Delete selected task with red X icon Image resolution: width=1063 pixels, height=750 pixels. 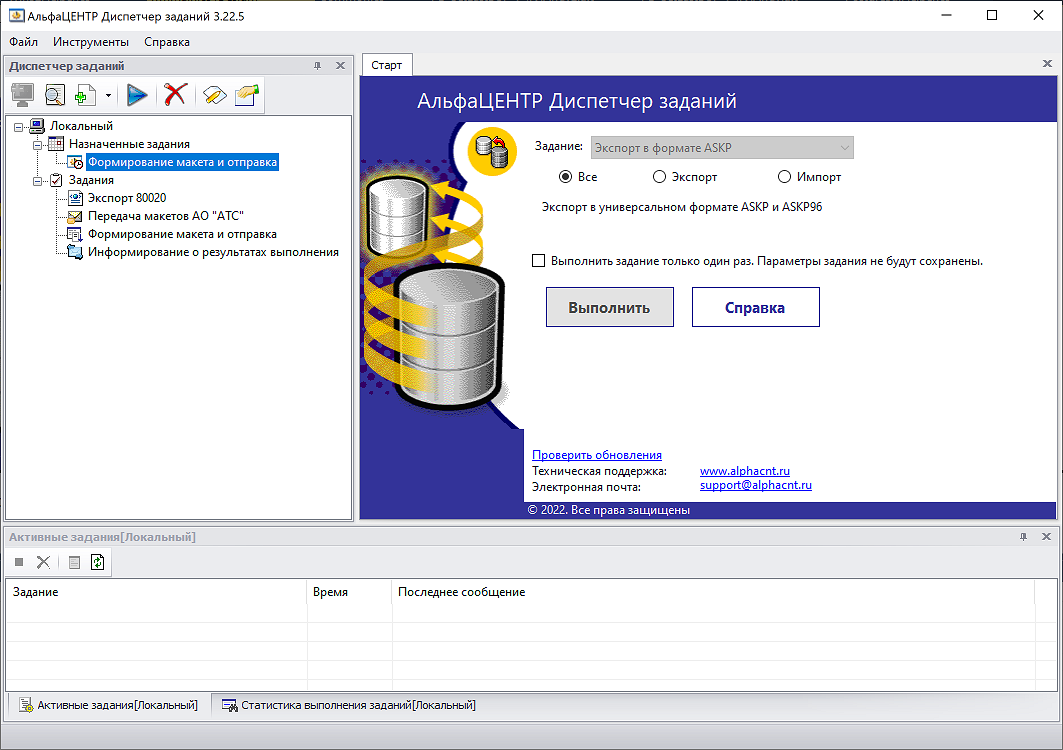click(175, 94)
